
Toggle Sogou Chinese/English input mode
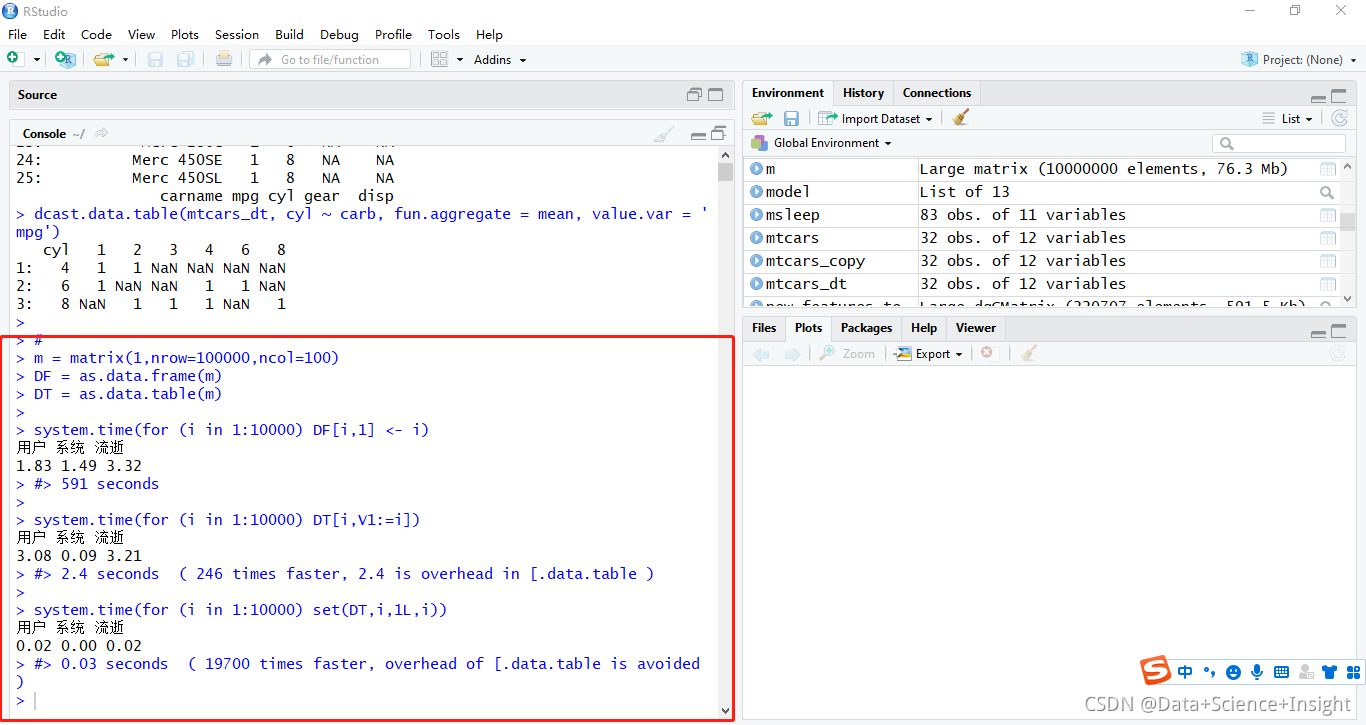[x=1185, y=672]
